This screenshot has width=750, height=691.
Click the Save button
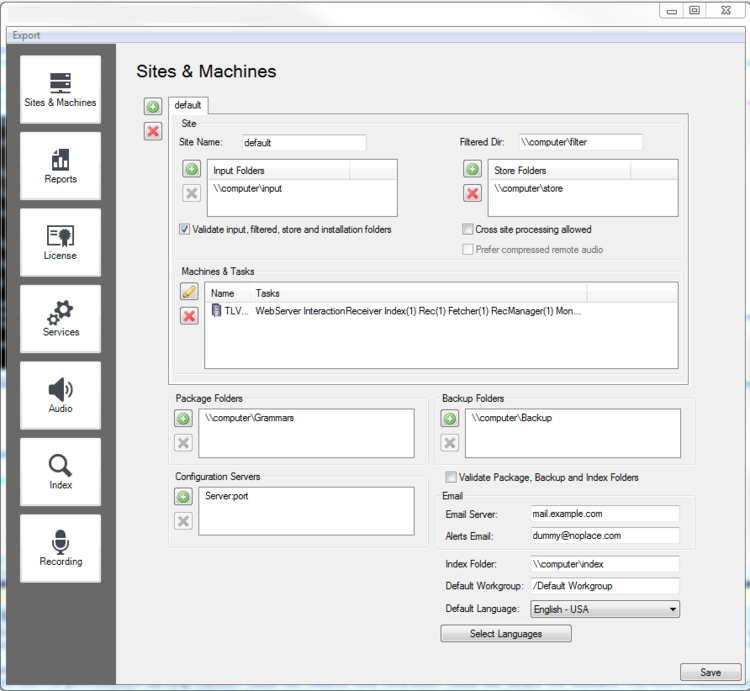(710, 673)
